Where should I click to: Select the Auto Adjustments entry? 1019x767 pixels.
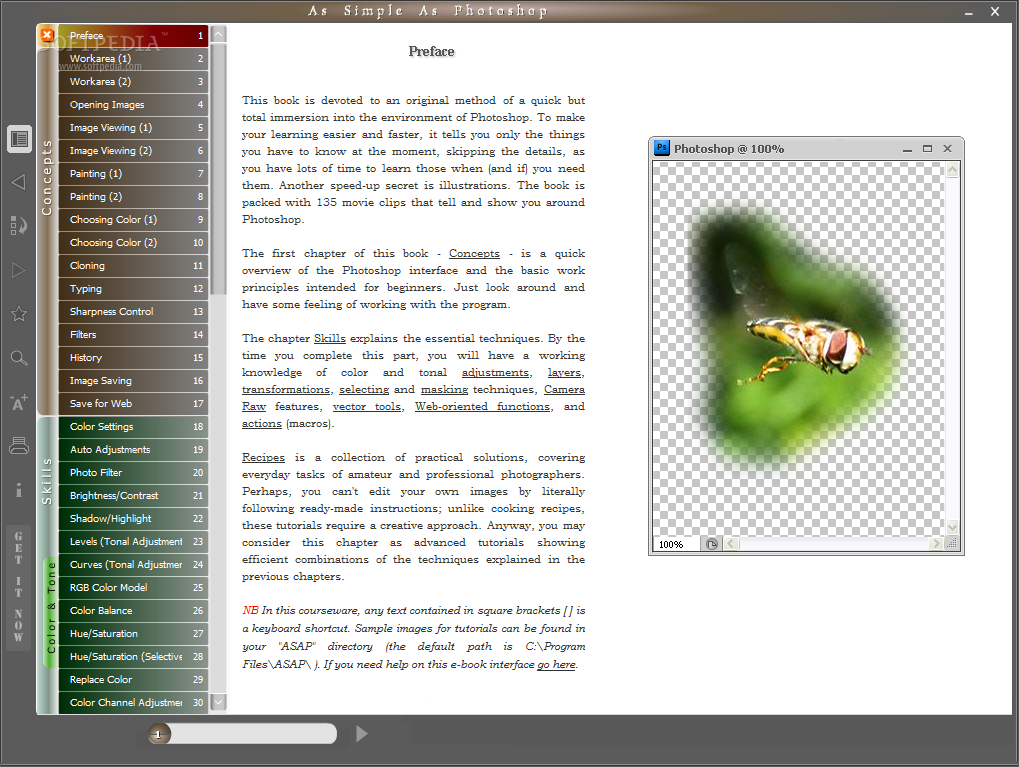tap(133, 450)
